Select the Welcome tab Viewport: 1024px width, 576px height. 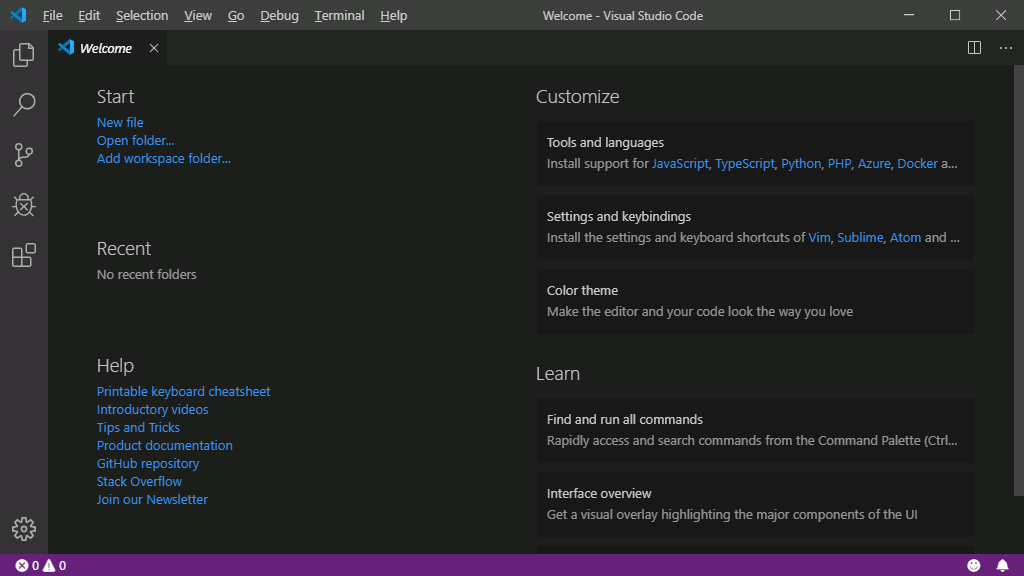pyautogui.click(x=108, y=48)
